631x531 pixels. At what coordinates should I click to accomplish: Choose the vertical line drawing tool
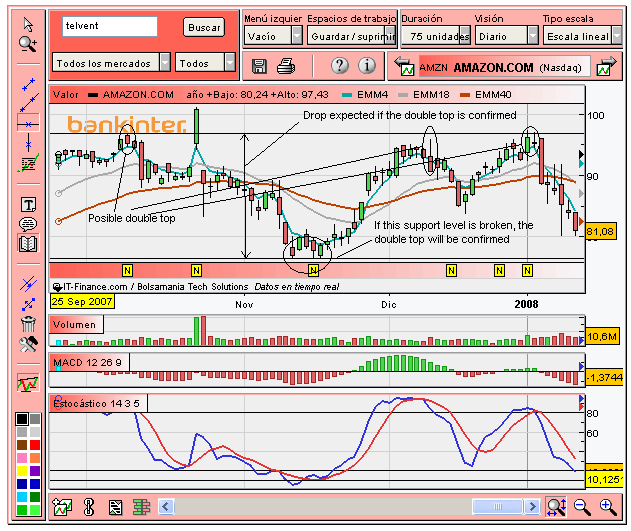(x=28, y=143)
